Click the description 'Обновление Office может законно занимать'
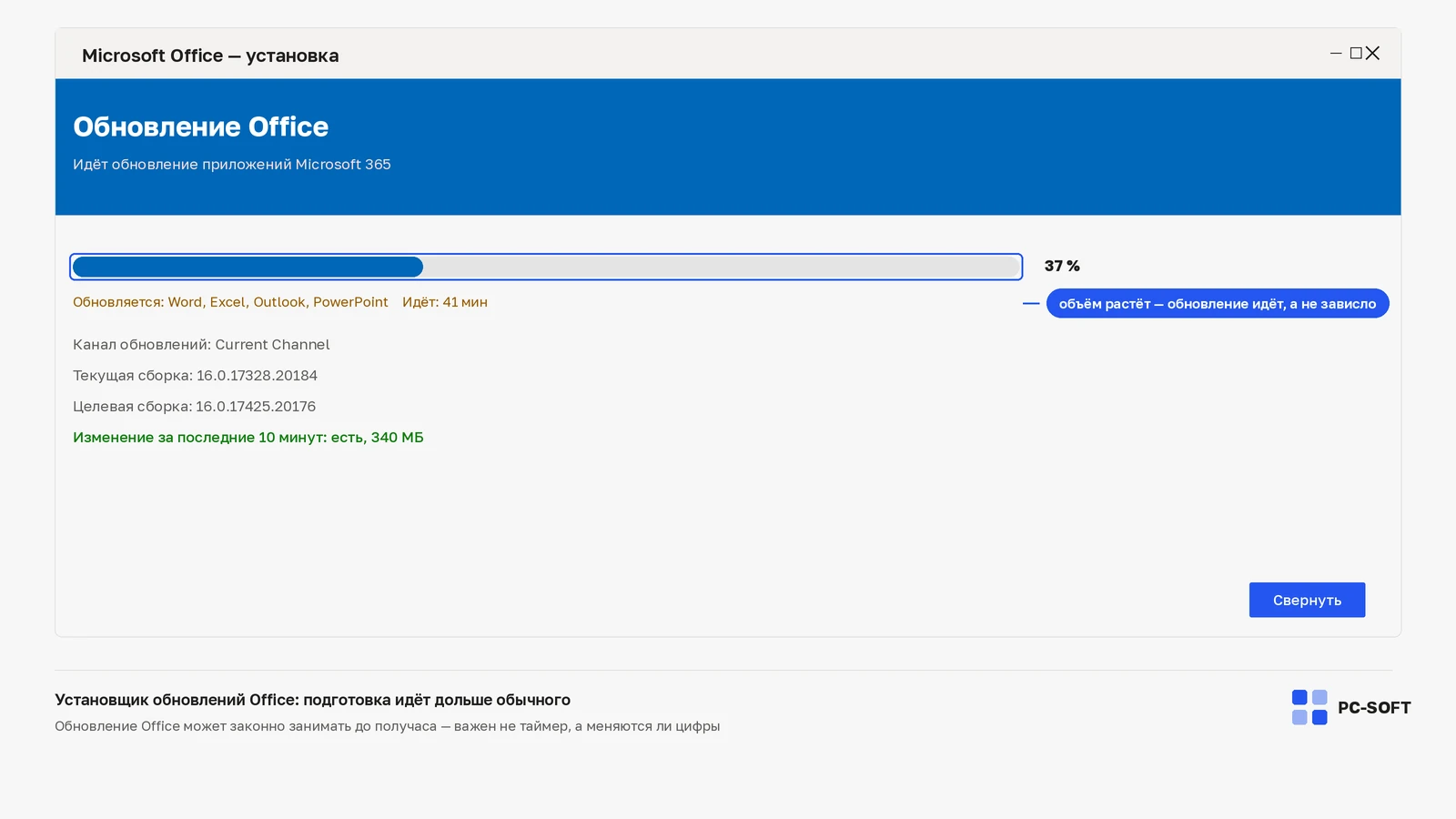 (387, 726)
